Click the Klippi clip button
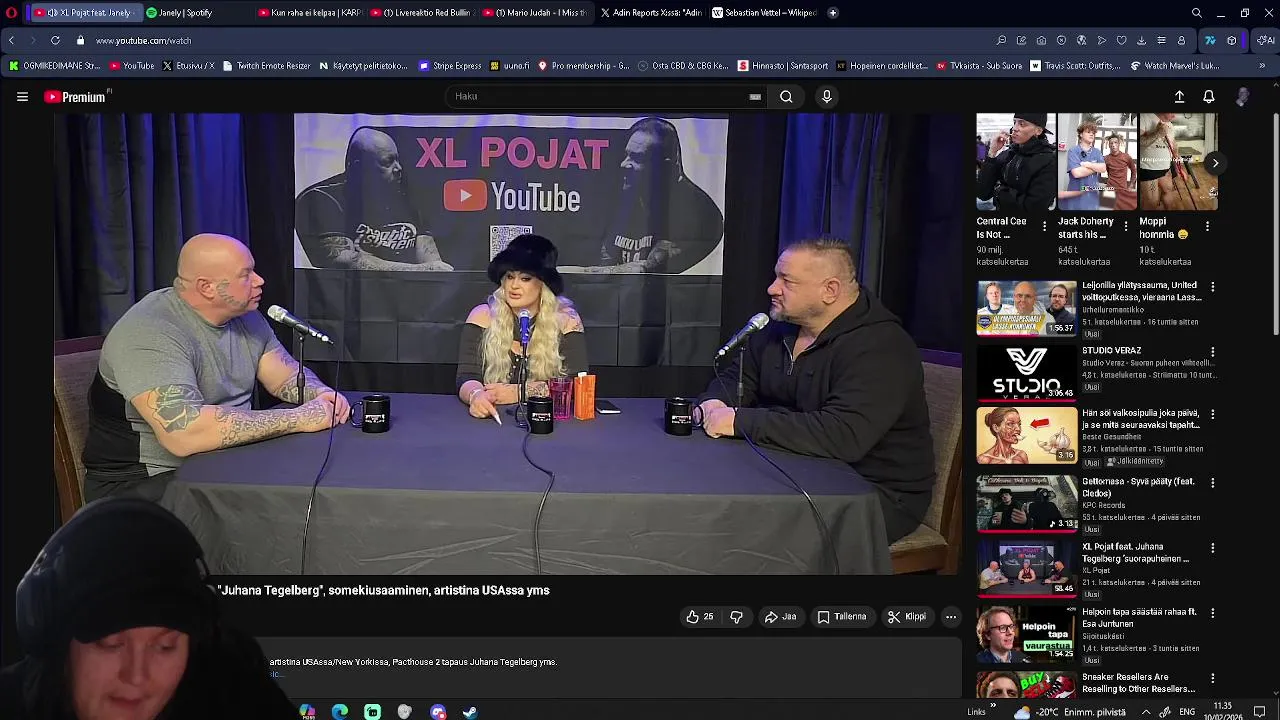This screenshot has height=720, width=1280. (907, 617)
